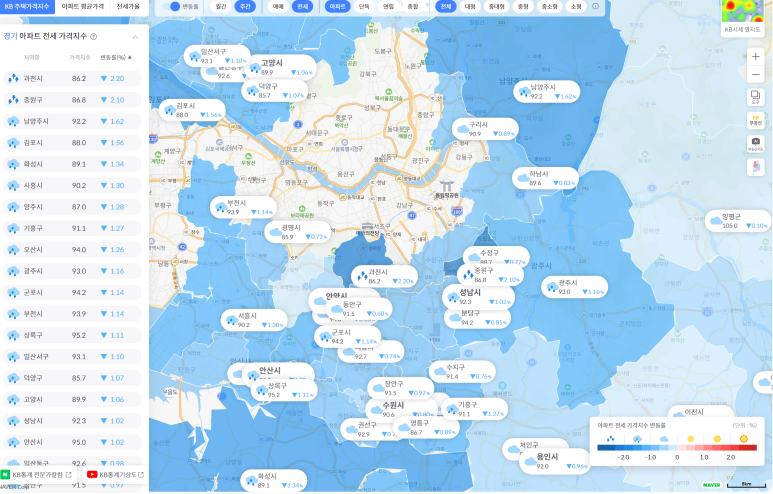
Task: Switch to 아파트 평균가격 tab
Action: [83, 6]
